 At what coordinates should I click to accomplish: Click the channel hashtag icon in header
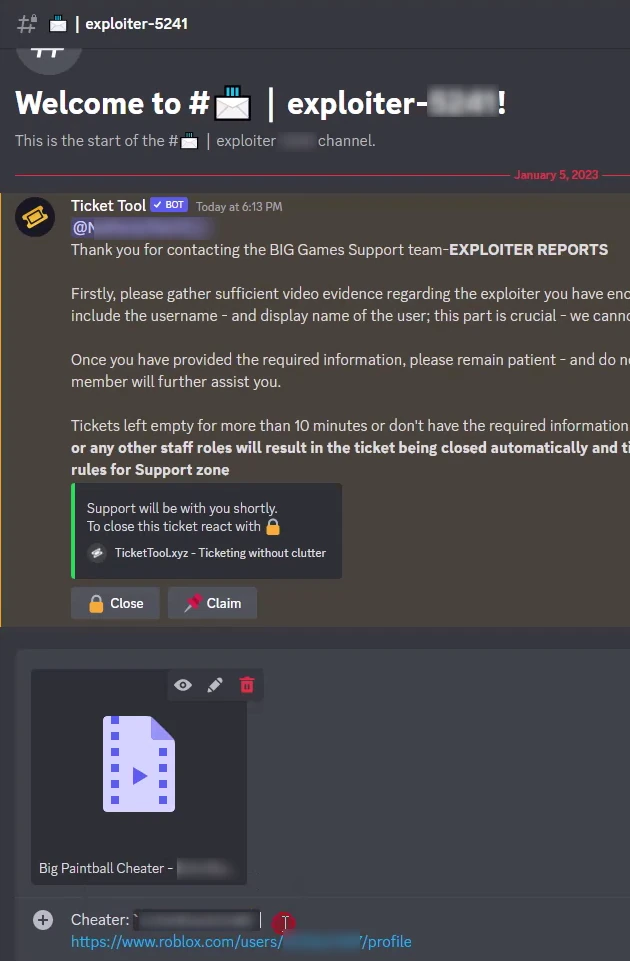coord(27,24)
